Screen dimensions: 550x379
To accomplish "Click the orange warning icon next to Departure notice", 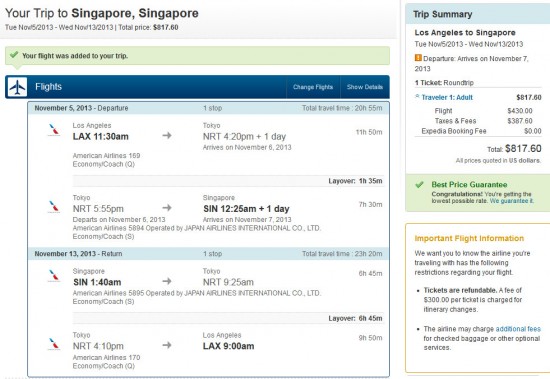I will click(x=418, y=58).
